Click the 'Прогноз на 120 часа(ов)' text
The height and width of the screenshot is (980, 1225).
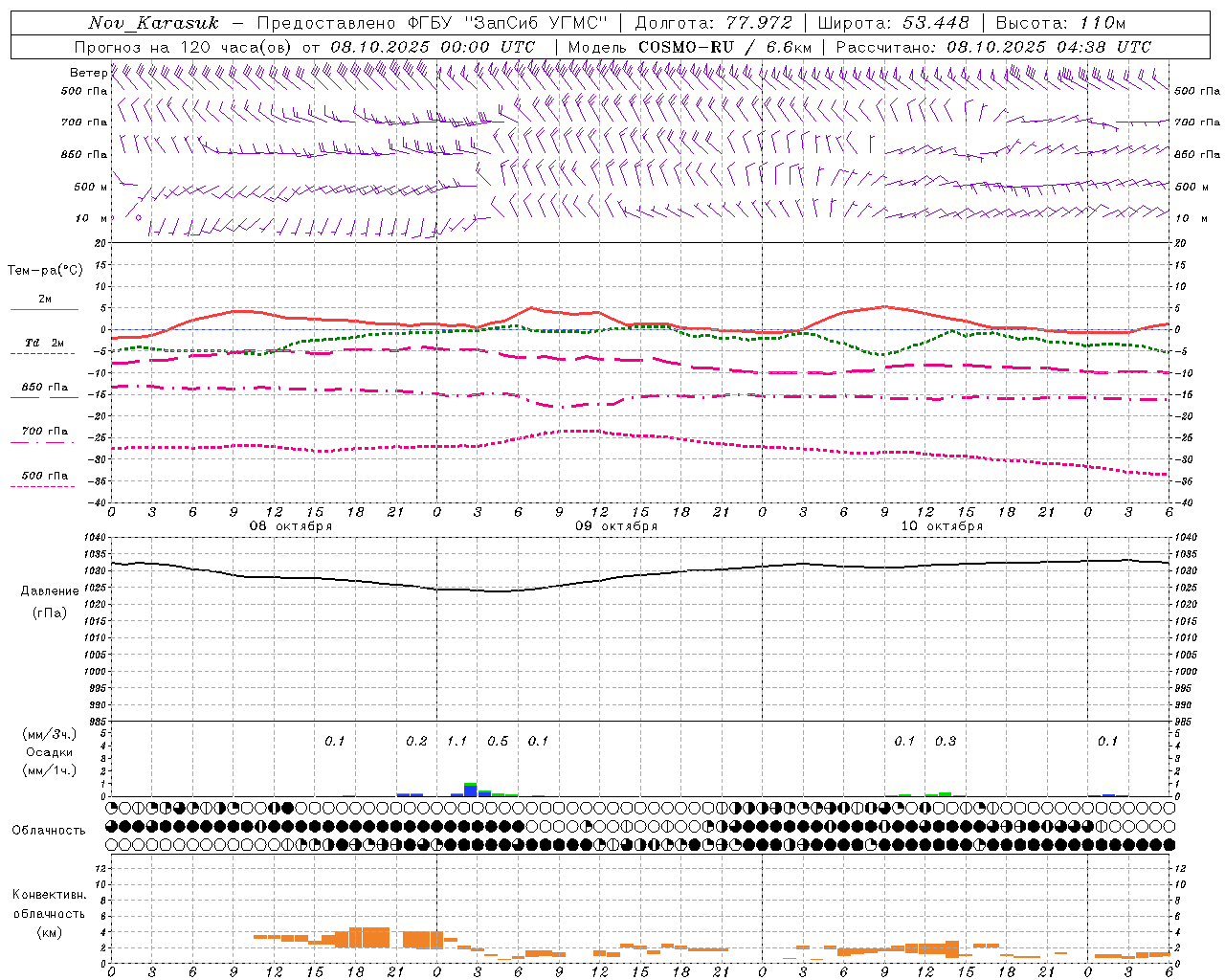pyautogui.click(x=184, y=47)
